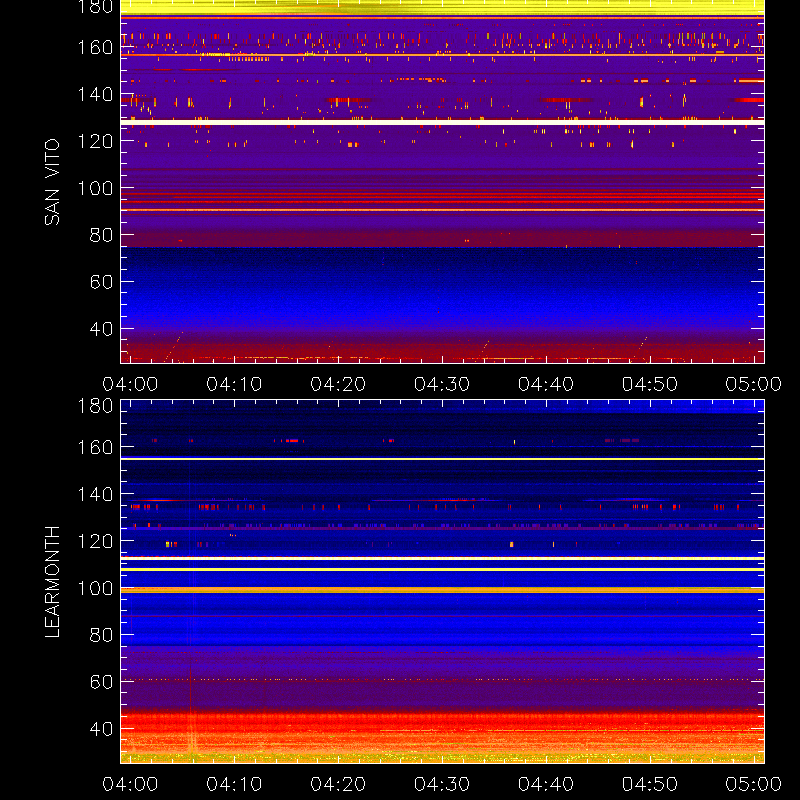Click 05:00 time label under SAN VITO plot
800x800 pixels.
pyautogui.click(x=754, y=384)
